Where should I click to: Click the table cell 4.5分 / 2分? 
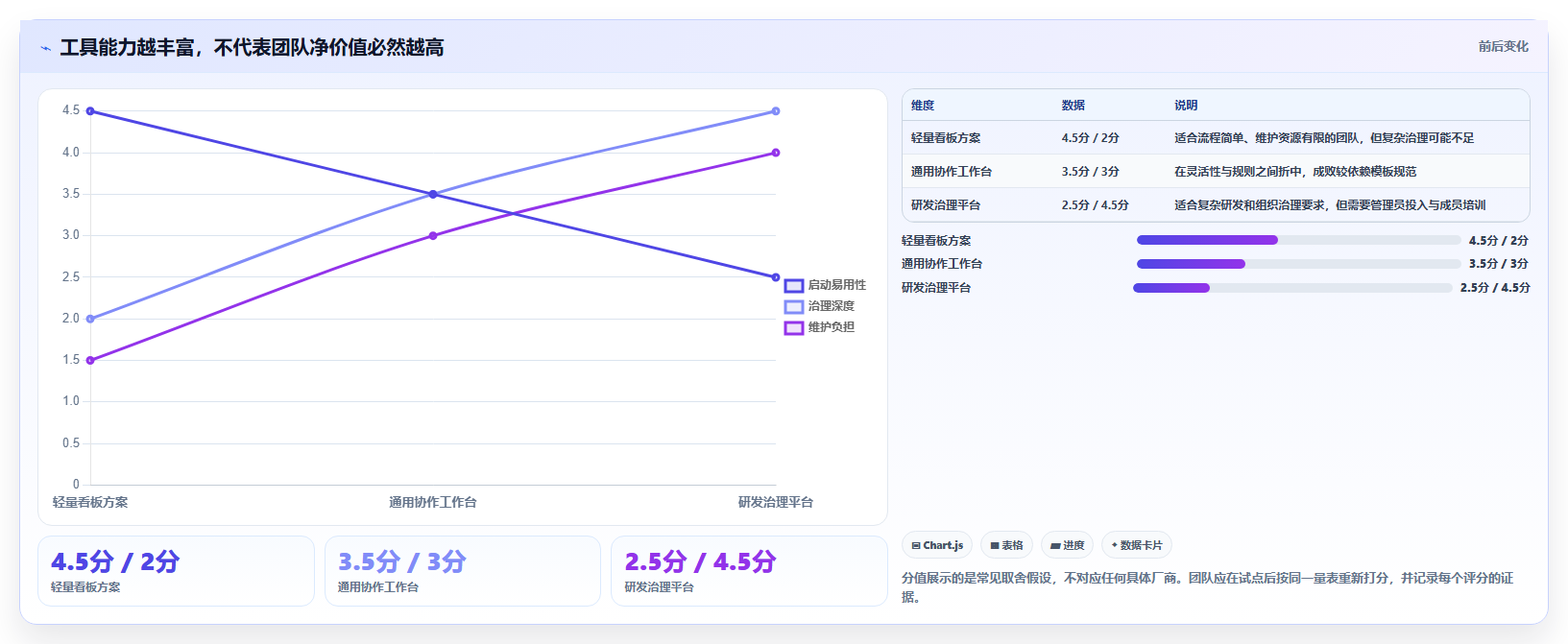(1091, 138)
